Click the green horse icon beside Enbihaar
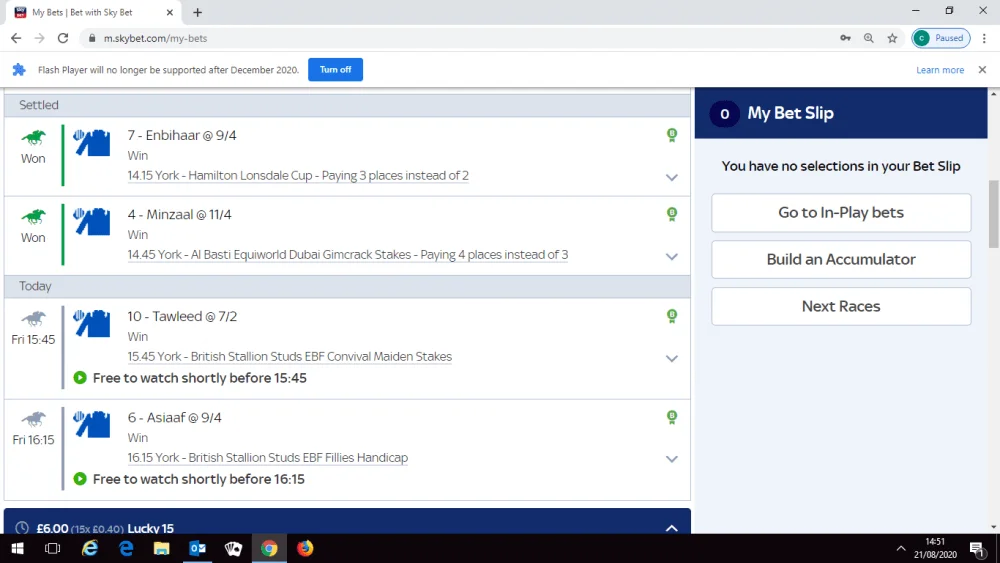Viewport: 1000px width, 563px height. click(33, 138)
